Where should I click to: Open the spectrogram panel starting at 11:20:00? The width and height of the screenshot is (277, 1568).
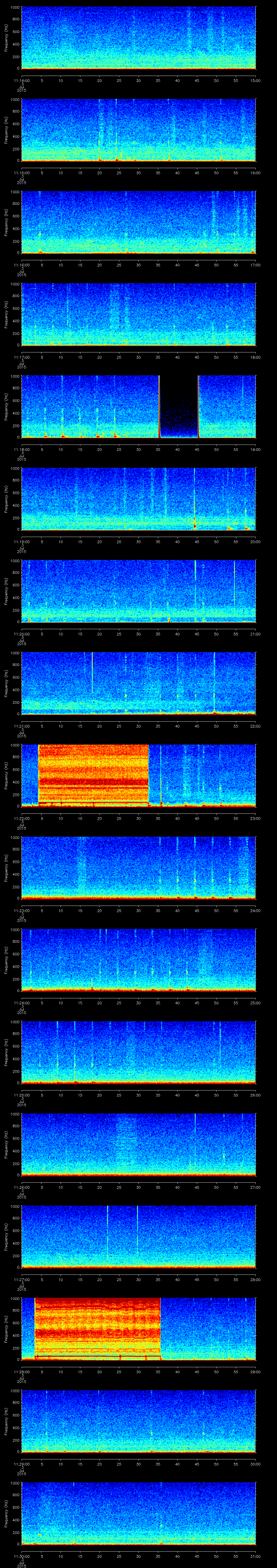point(138,591)
